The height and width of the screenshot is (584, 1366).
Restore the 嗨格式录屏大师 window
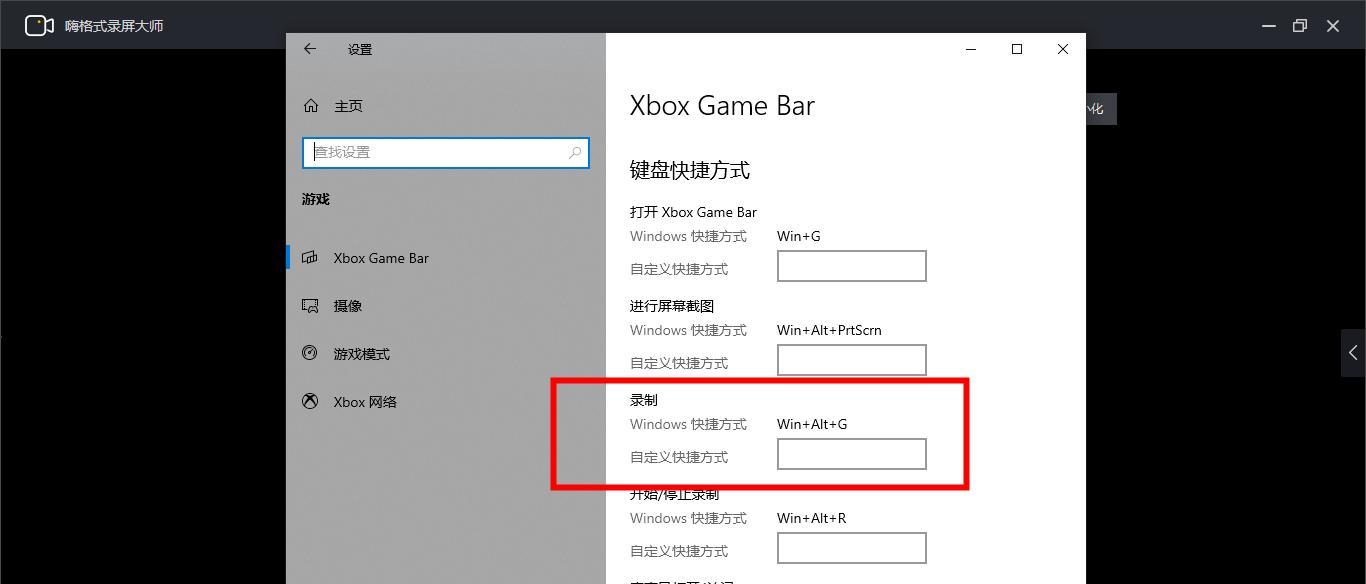coord(1300,26)
